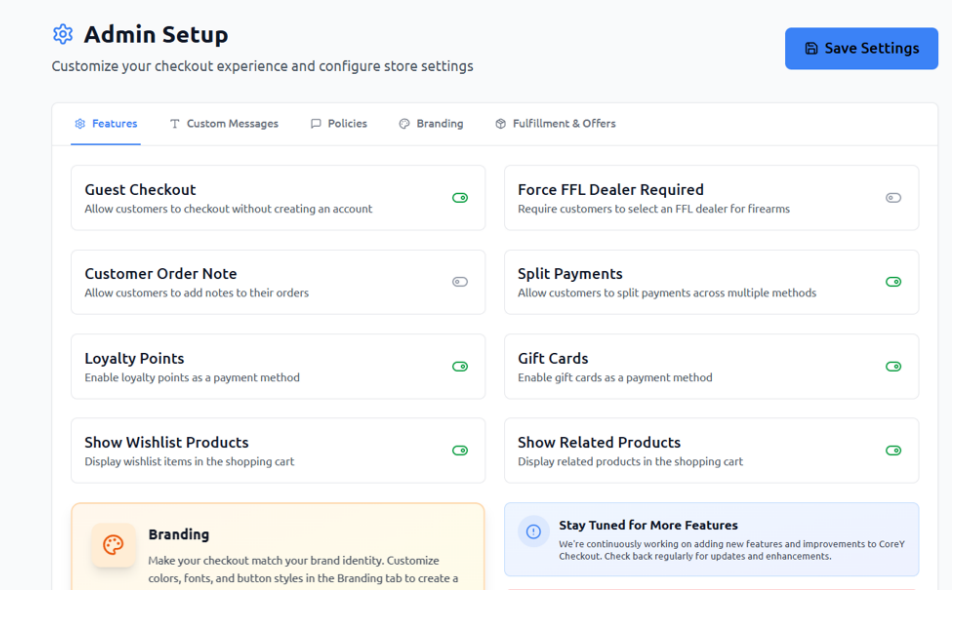Click the Admin Setup gear icon
Image resolution: width=957 pixels, height=625 pixels.
click(x=63, y=34)
